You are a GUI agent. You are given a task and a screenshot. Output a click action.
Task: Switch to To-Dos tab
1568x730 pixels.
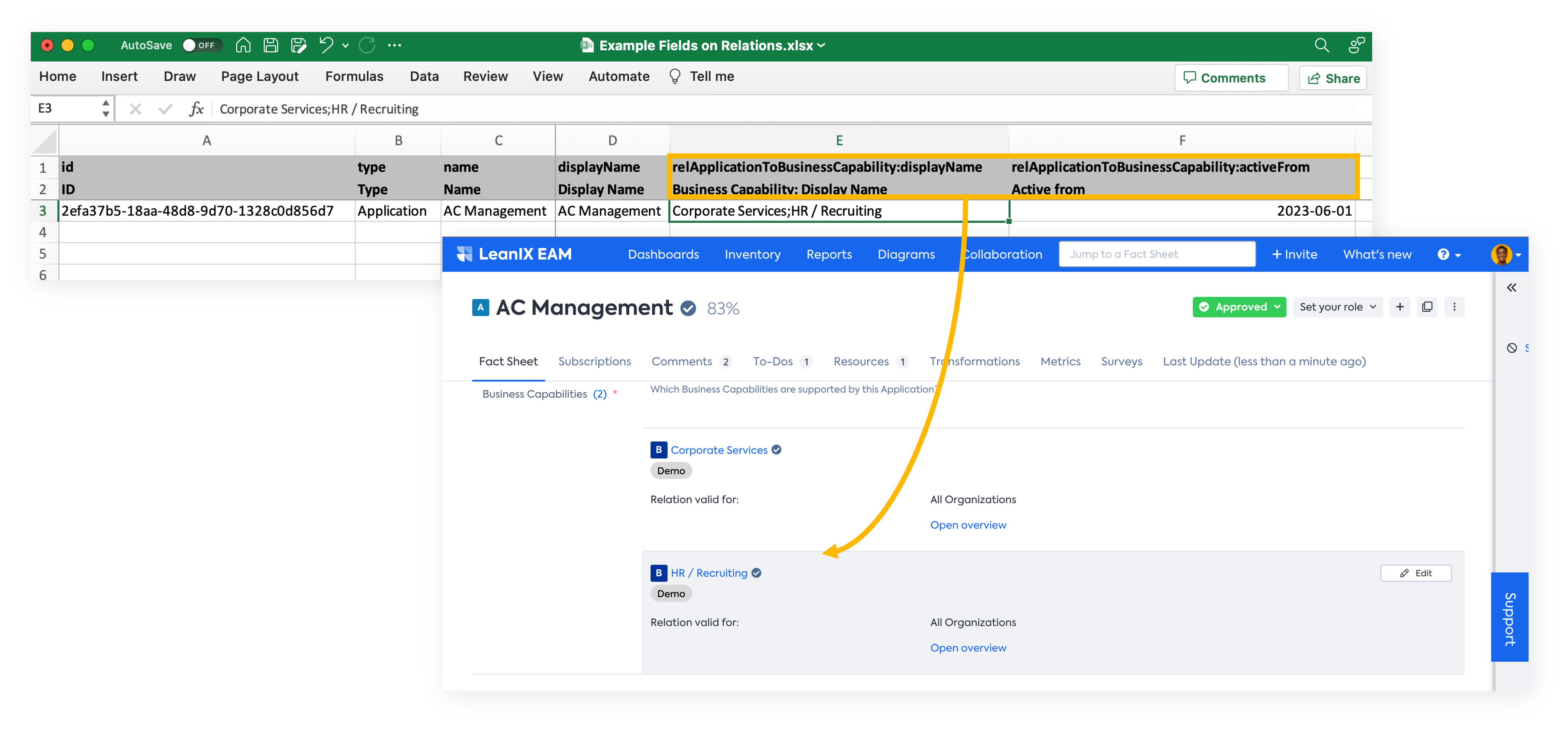pos(782,362)
